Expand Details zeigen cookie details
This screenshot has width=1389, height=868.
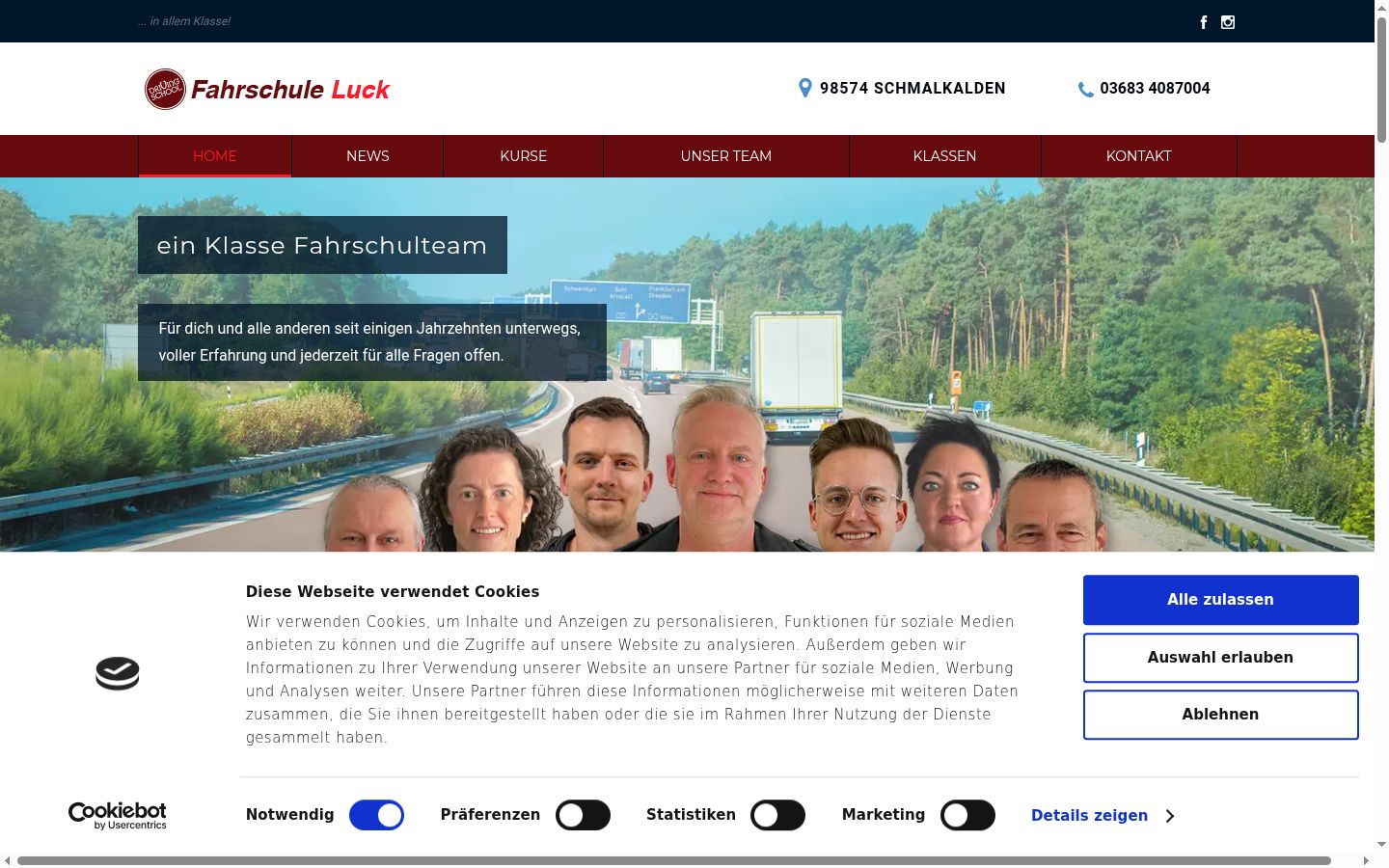(x=1103, y=815)
